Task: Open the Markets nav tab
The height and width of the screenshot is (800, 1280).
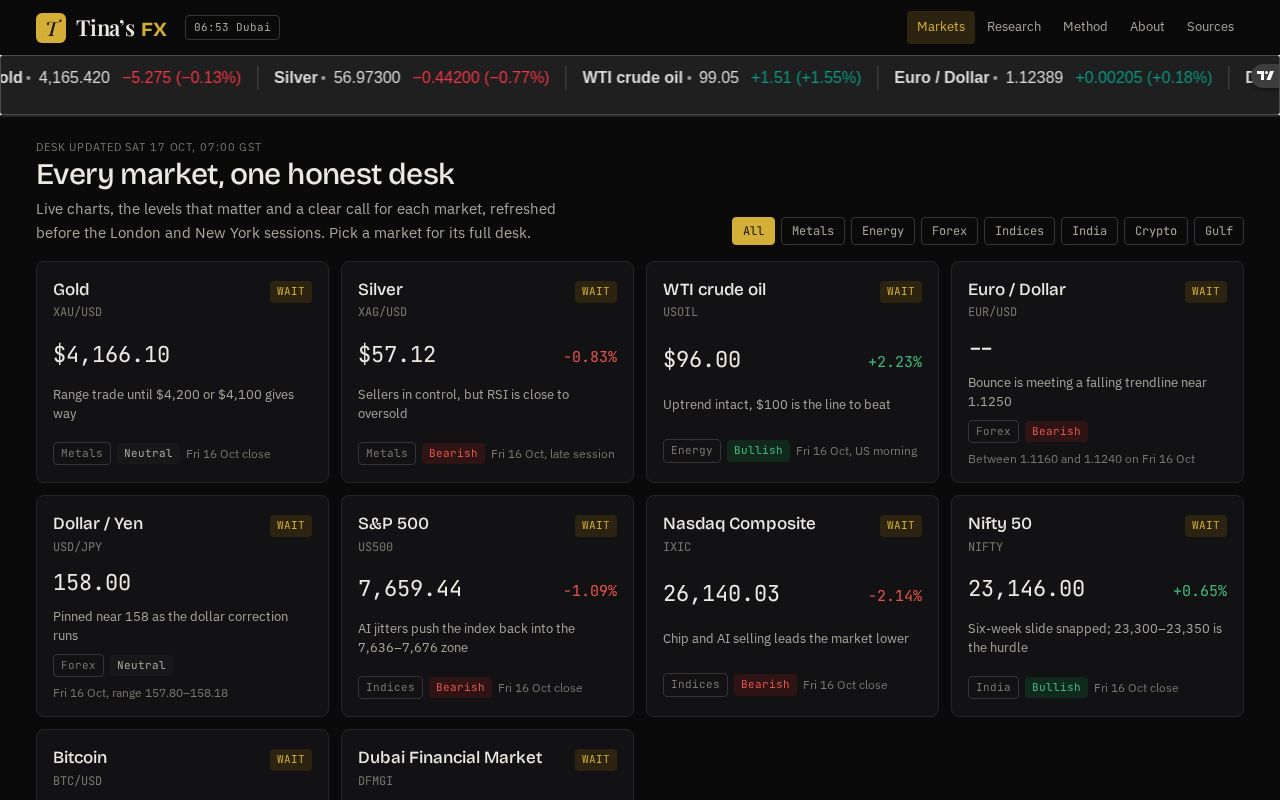Action: 941,27
